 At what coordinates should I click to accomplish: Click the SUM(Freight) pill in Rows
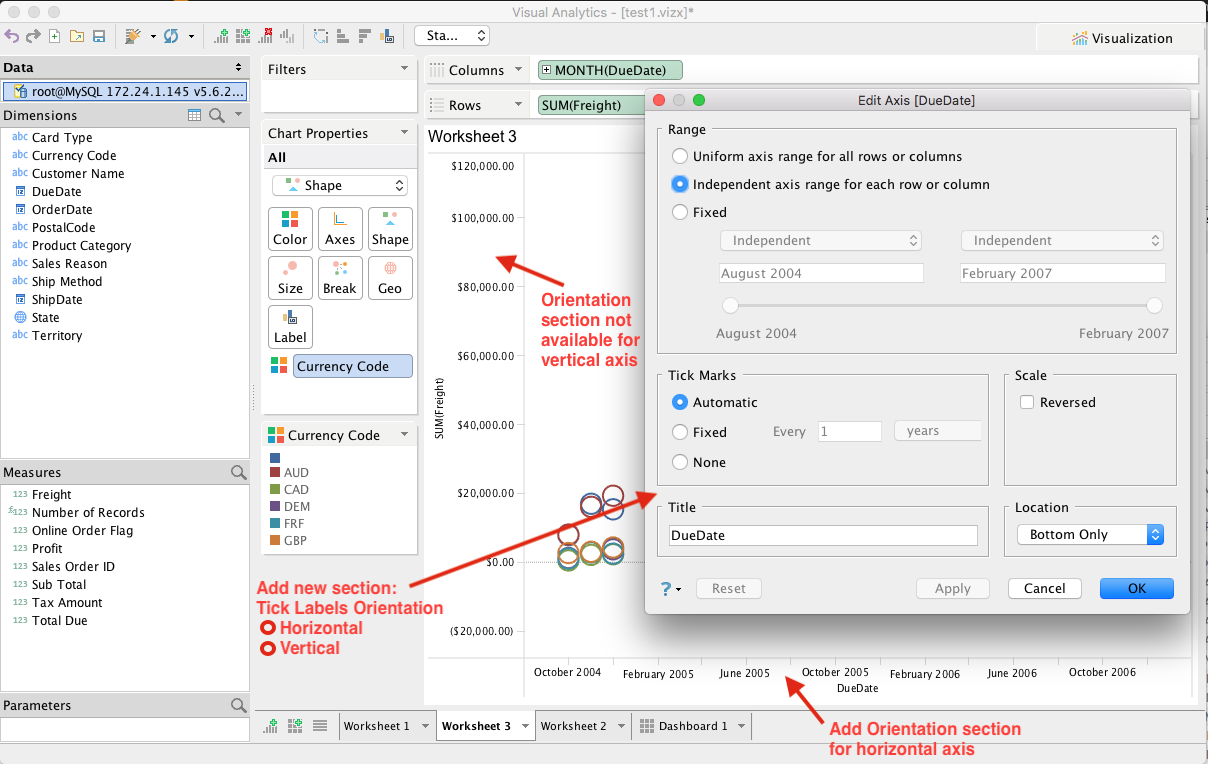591,105
